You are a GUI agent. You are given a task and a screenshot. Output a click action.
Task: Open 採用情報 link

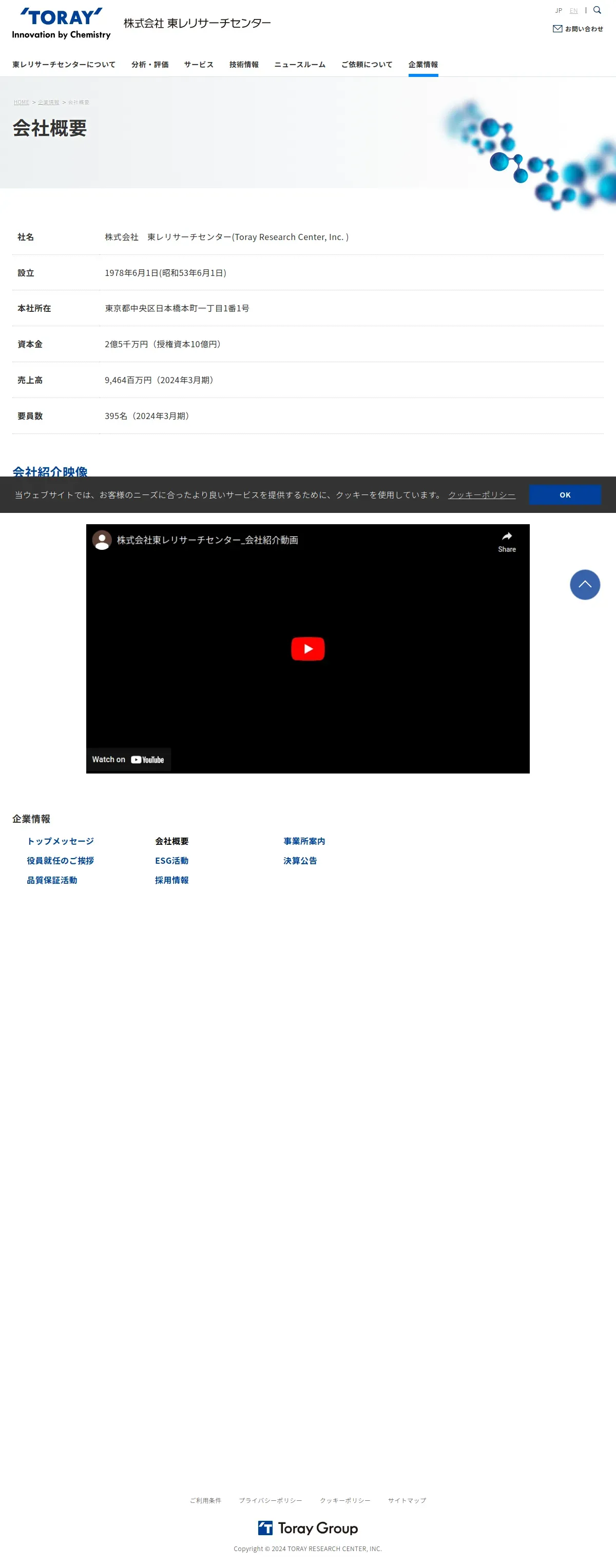pos(172,880)
